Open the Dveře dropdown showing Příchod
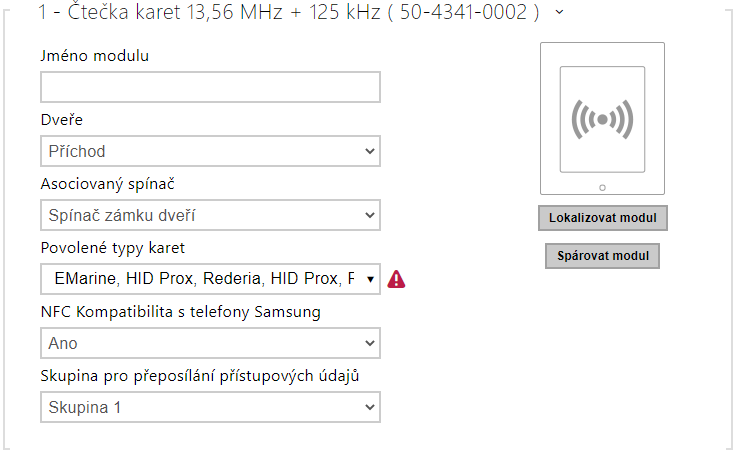Viewport: 737px width, 453px height. click(211, 151)
